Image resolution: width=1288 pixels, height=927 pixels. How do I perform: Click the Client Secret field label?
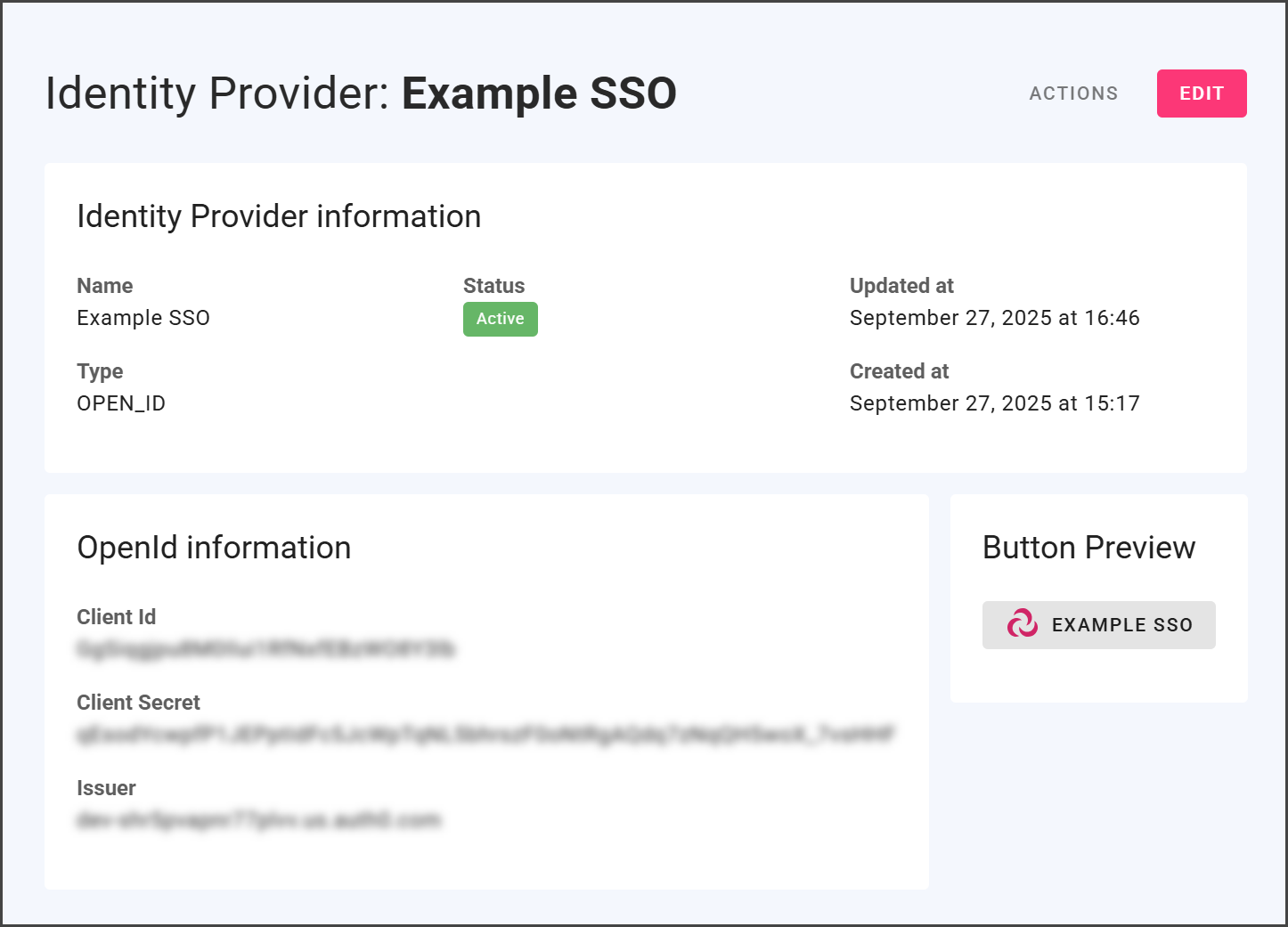(x=138, y=703)
